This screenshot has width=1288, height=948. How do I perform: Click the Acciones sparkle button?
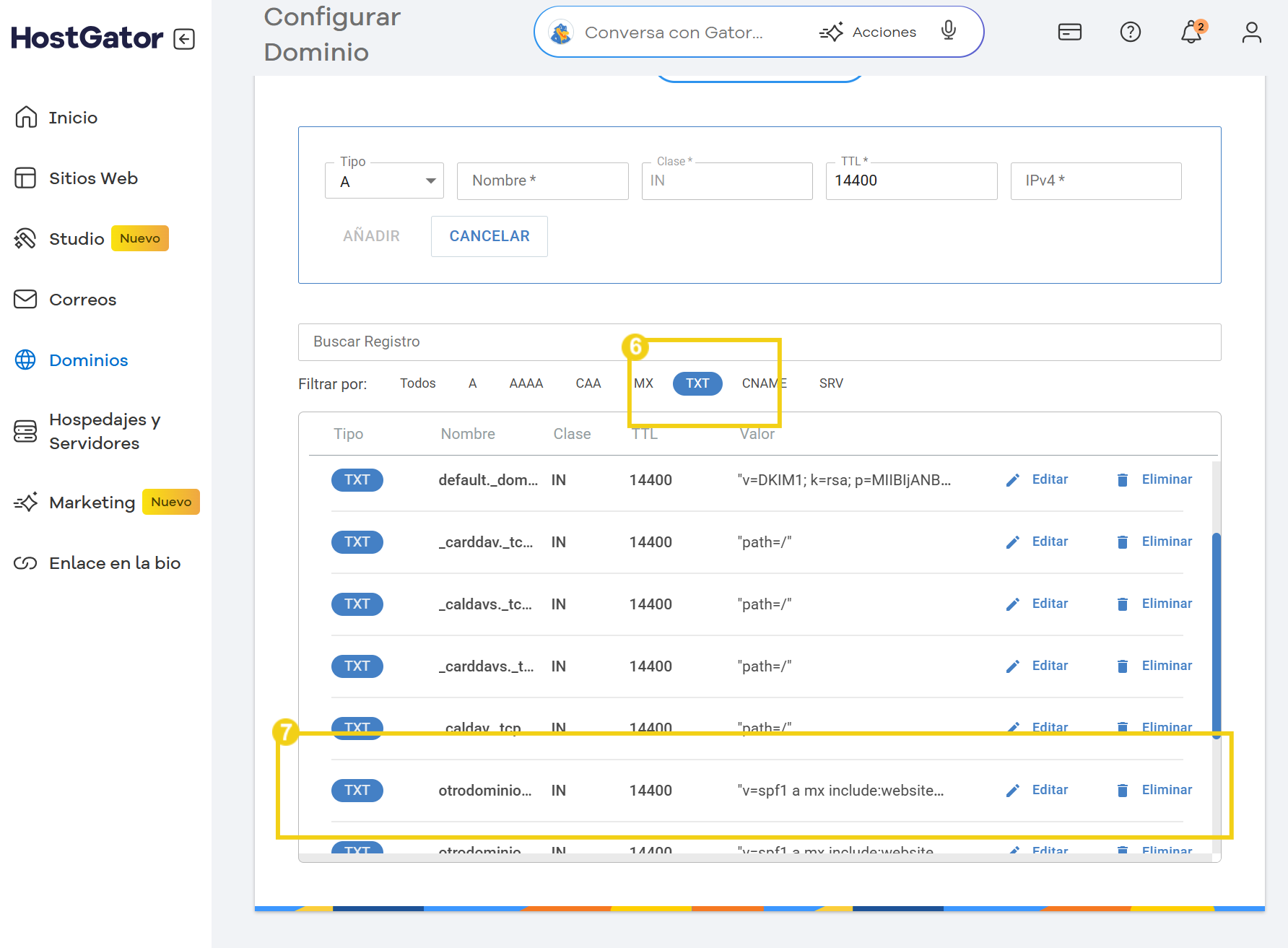[x=868, y=32]
